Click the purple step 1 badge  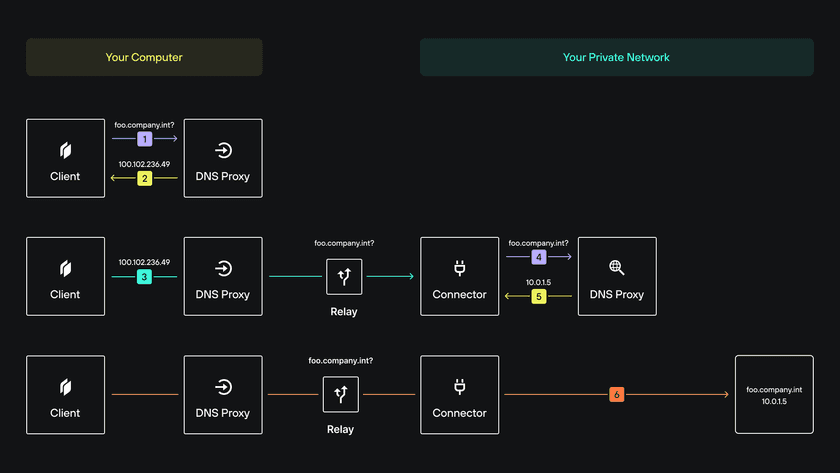tap(144, 139)
